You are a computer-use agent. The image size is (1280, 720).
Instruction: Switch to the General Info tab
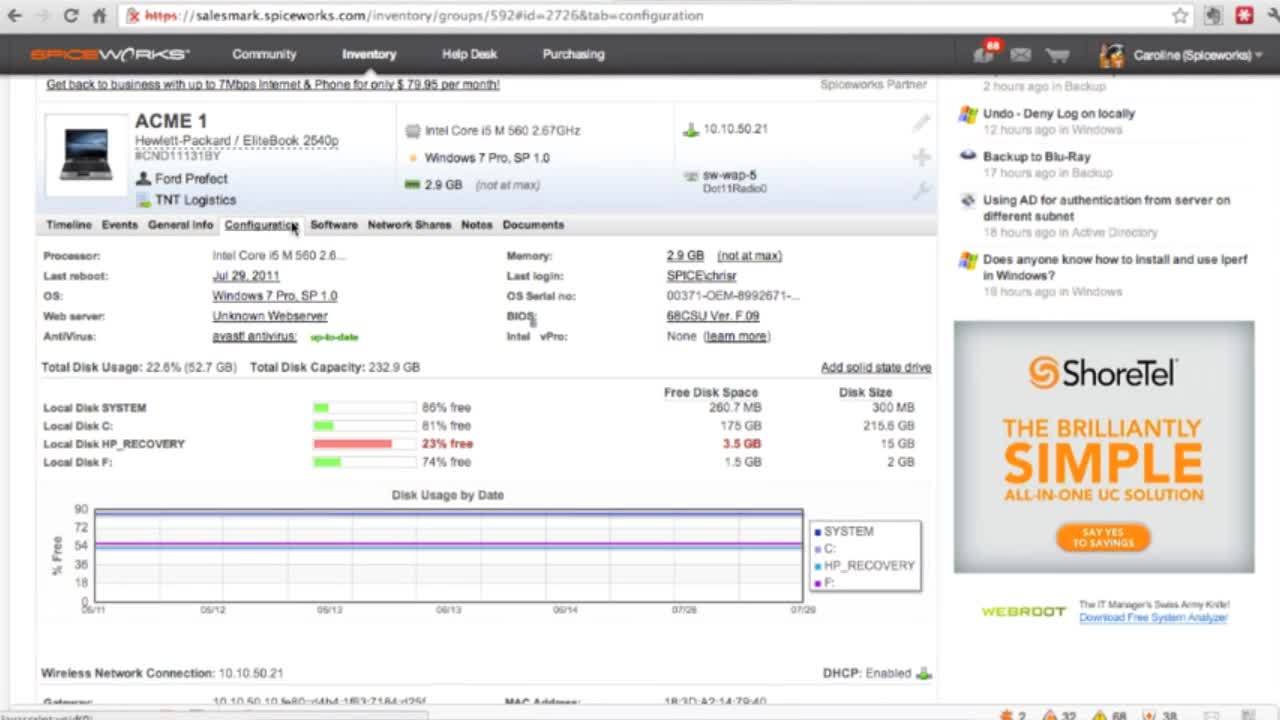coord(181,225)
